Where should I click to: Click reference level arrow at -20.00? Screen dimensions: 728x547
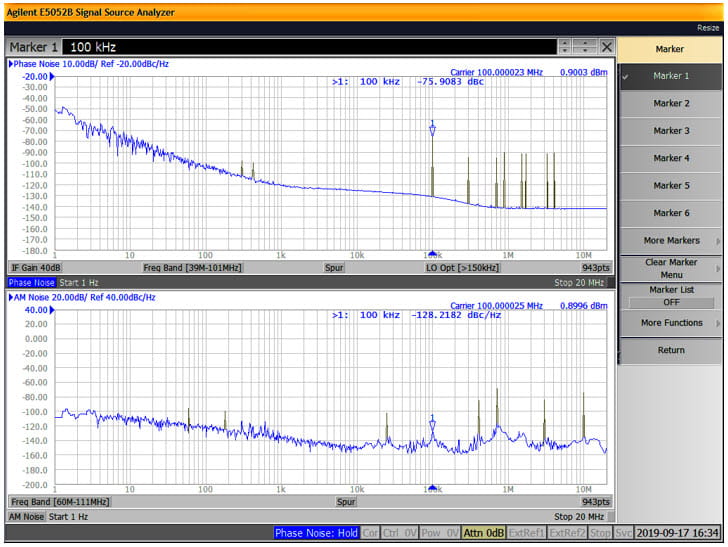click(x=52, y=77)
